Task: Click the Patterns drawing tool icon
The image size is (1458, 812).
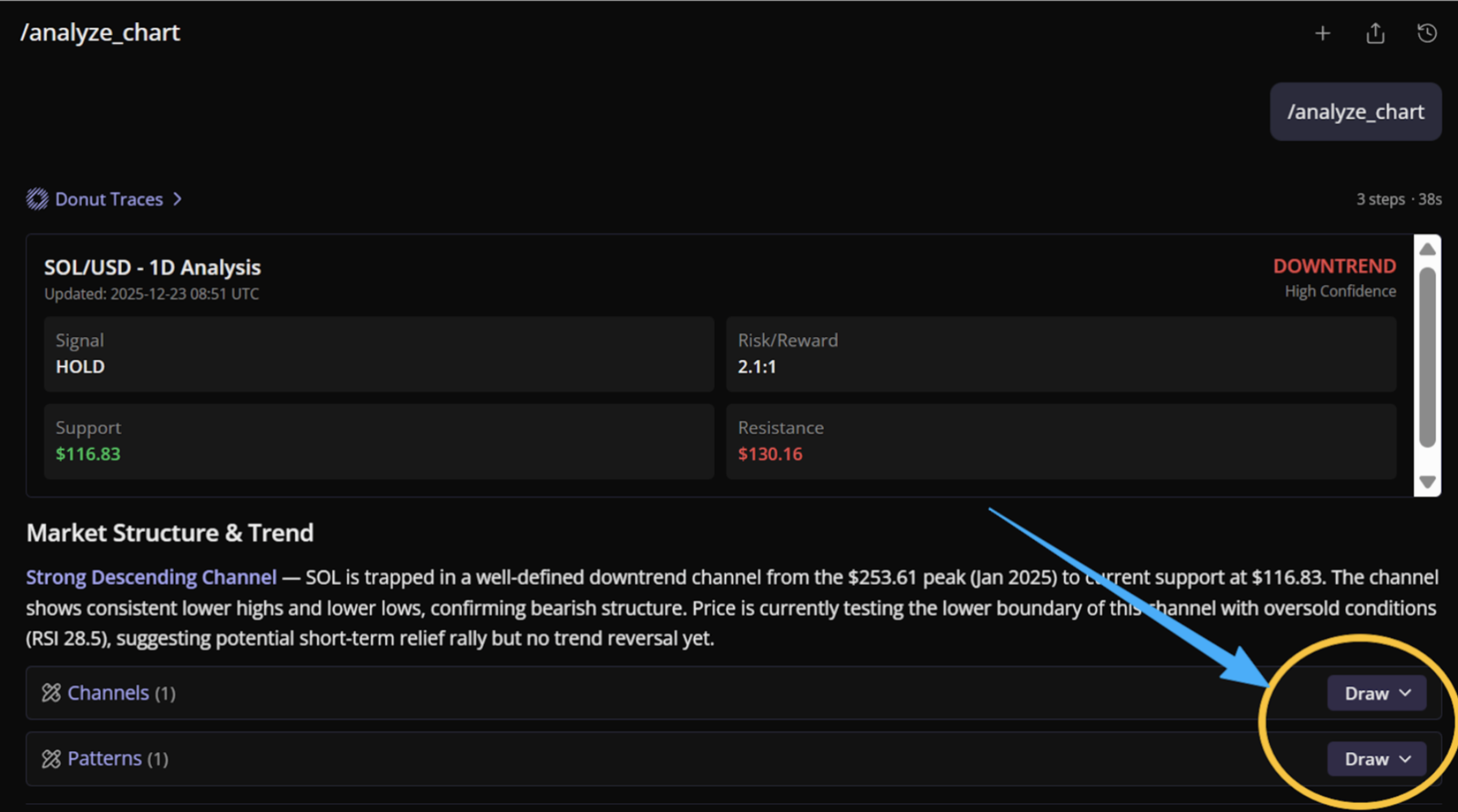Action: click(x=51, y=759)
